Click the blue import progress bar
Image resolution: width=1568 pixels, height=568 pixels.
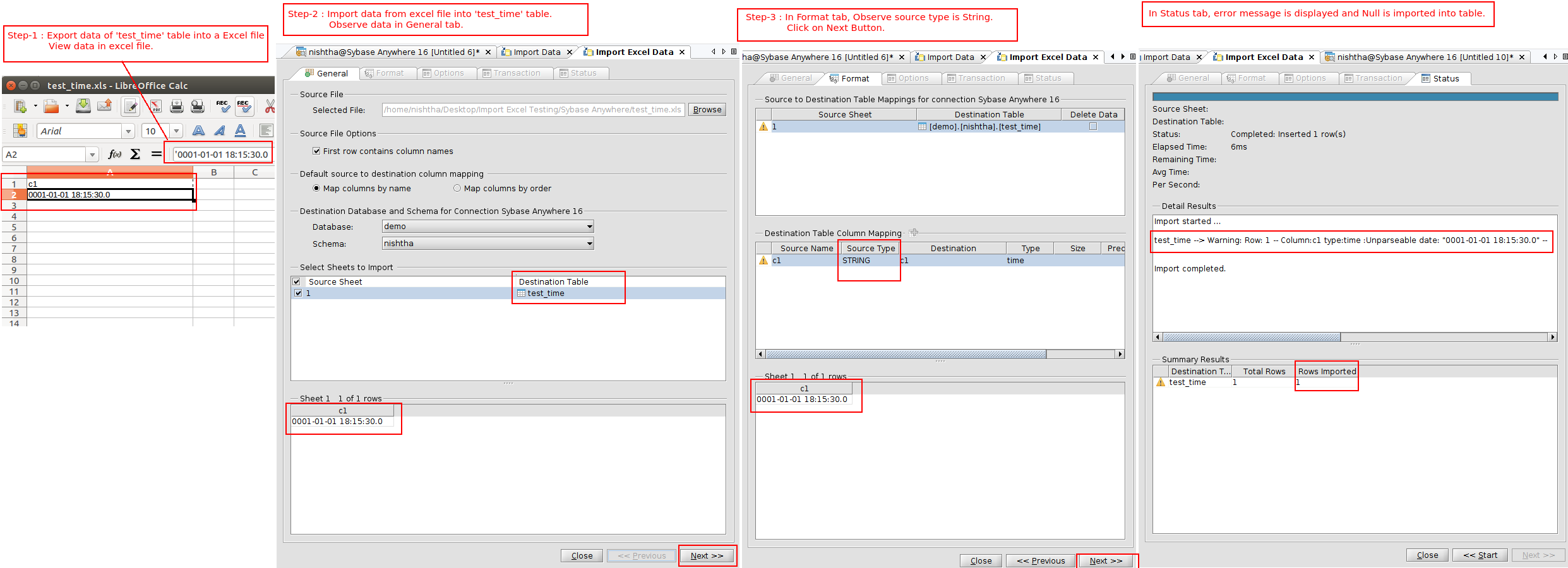pyautogui.click(x=1355, y=97)
